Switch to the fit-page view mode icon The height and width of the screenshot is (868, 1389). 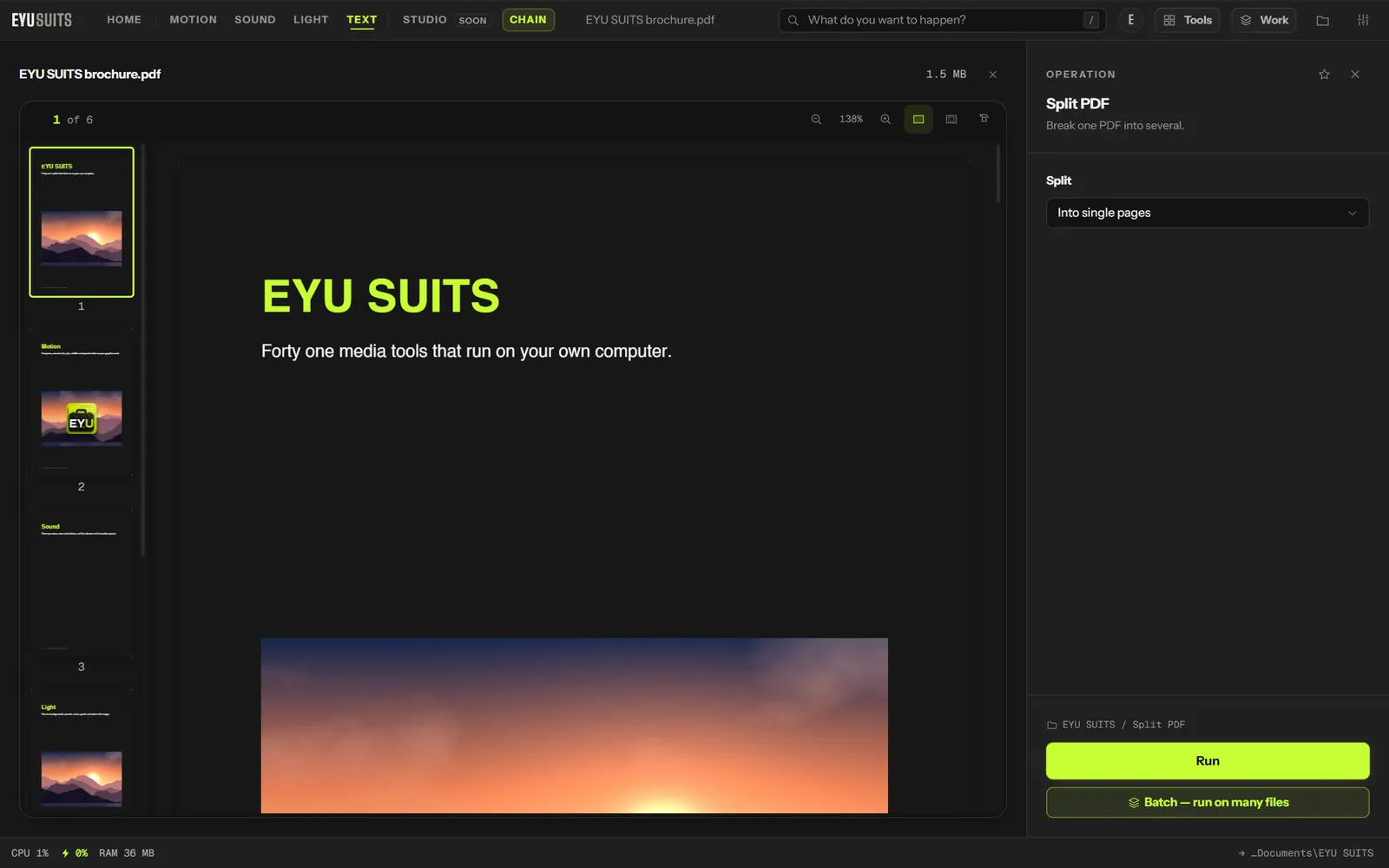(951, 120)
